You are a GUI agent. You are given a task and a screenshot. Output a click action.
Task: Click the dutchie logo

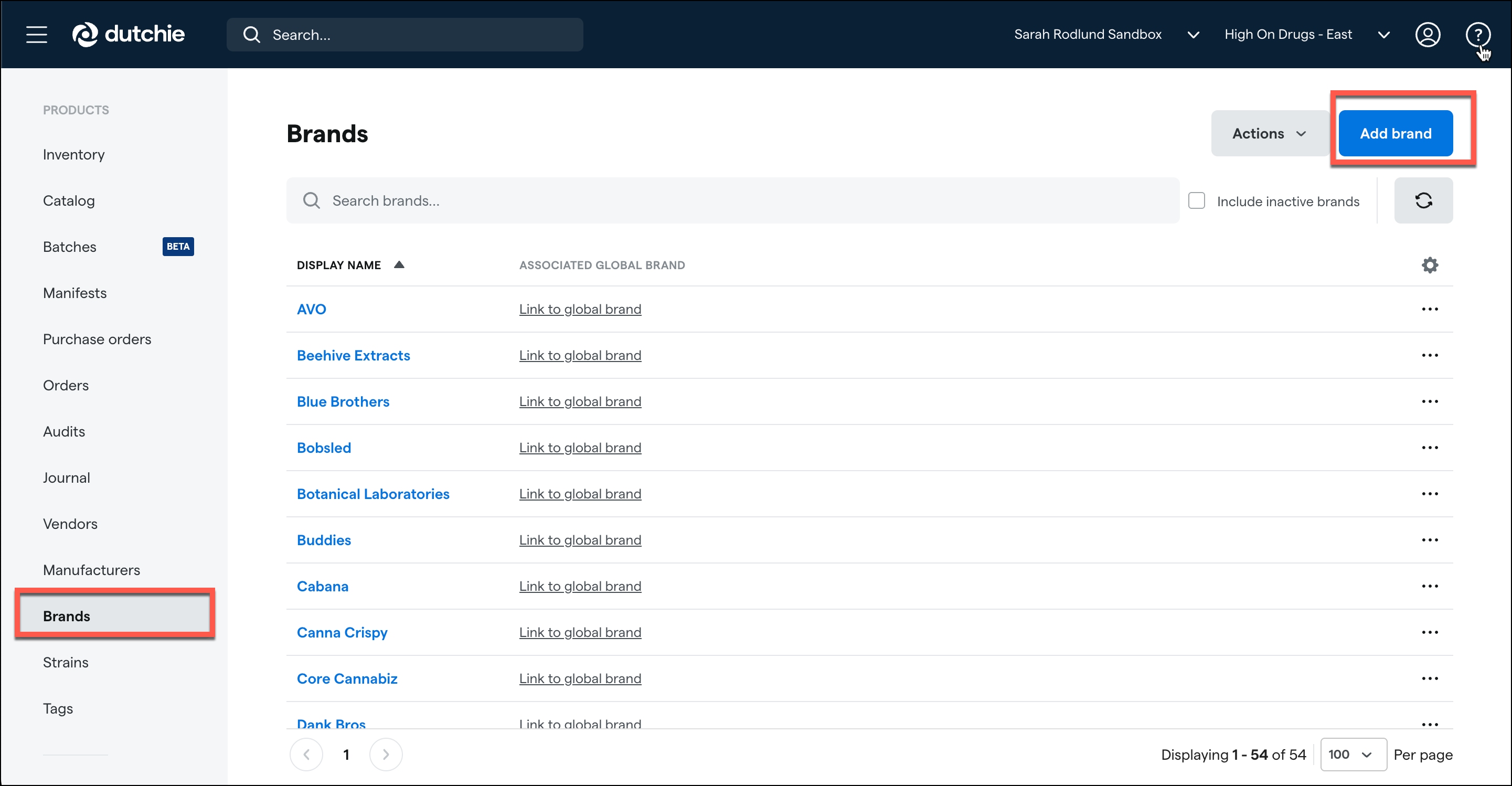click(x=128, y=35)
